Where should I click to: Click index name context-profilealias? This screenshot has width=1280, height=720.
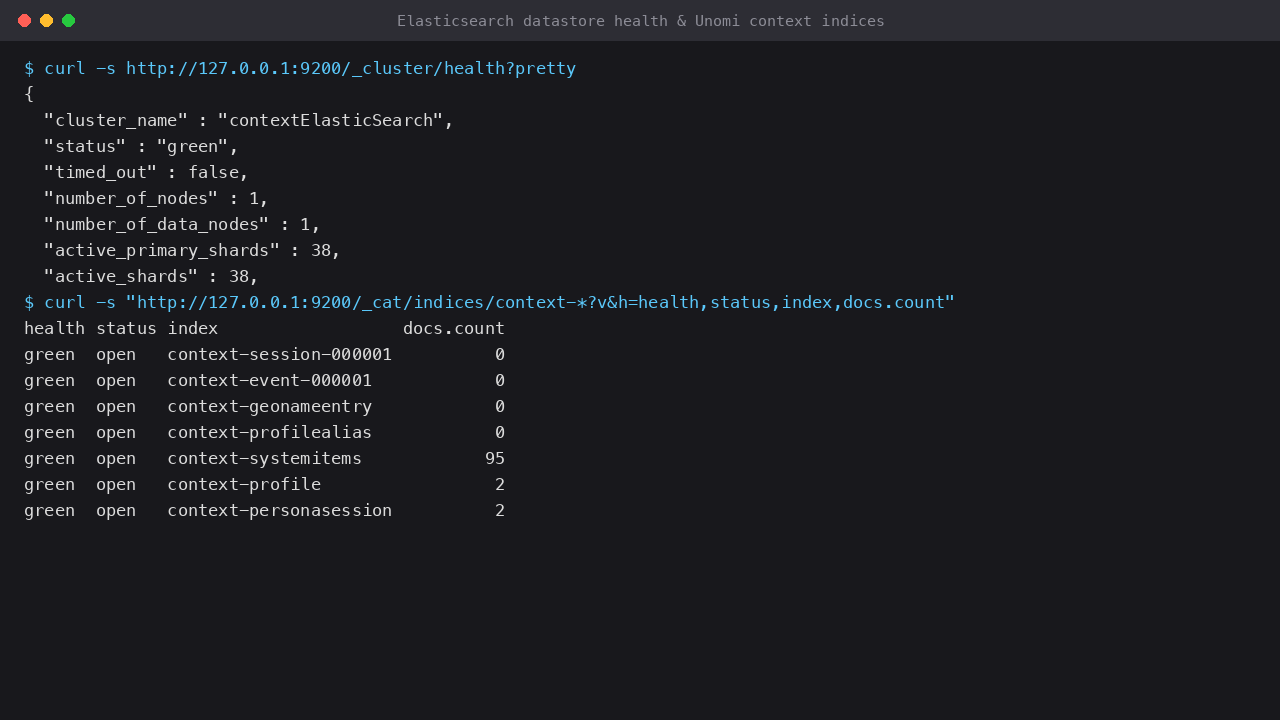(x=270, y=432)
